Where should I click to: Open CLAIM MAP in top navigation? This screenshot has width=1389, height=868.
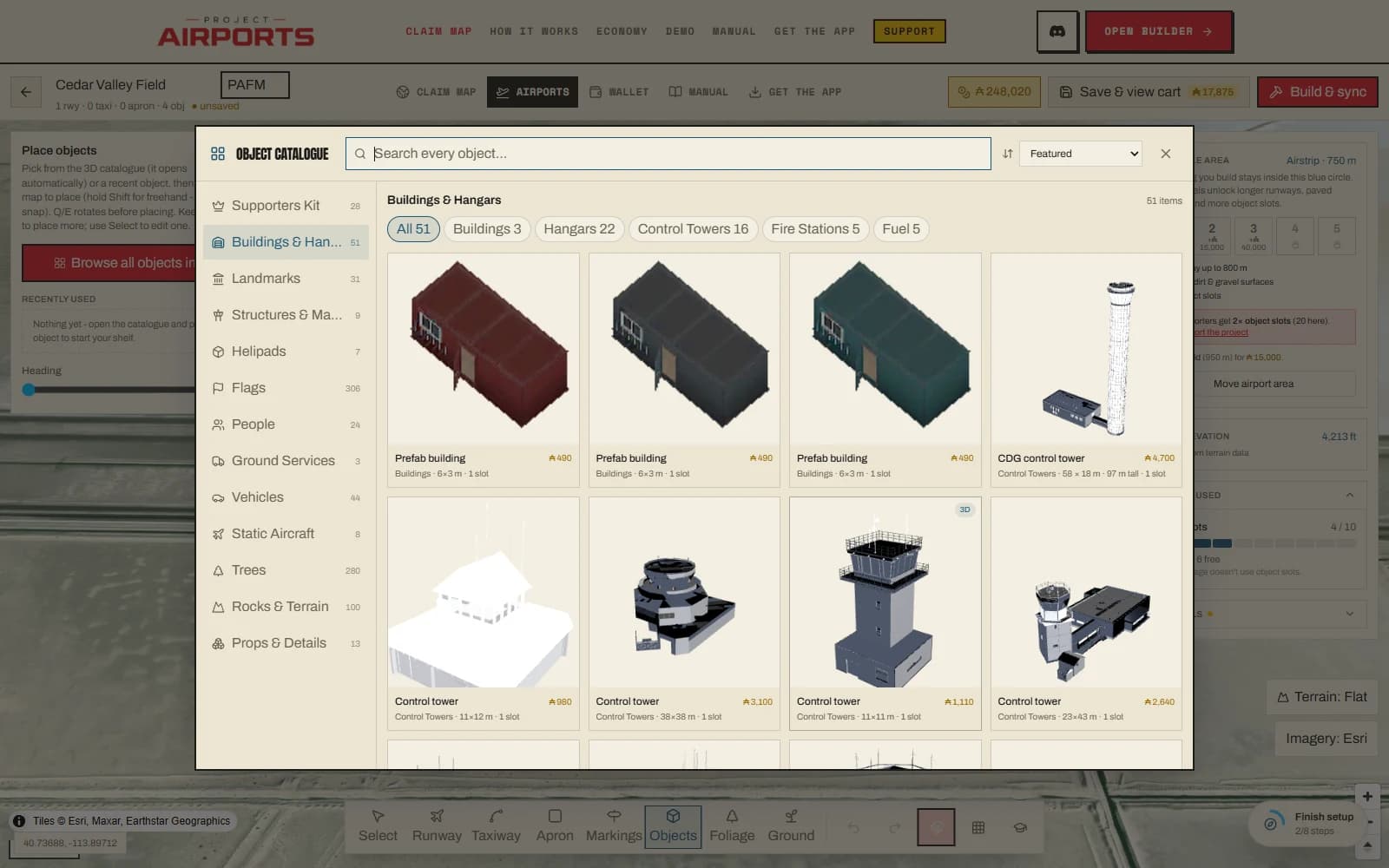438,31
